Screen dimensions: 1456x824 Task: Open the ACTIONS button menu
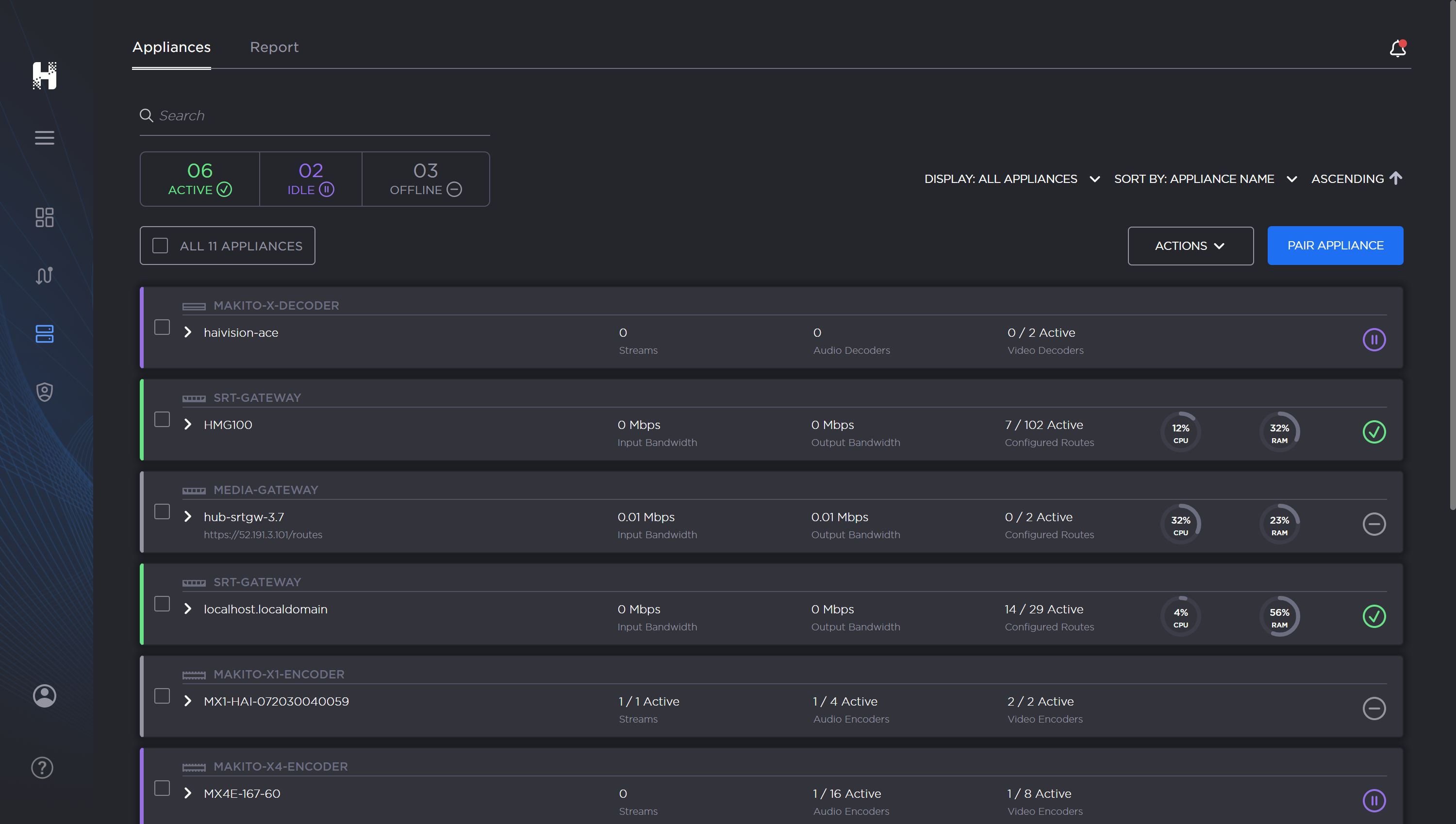coord(1191,246)
